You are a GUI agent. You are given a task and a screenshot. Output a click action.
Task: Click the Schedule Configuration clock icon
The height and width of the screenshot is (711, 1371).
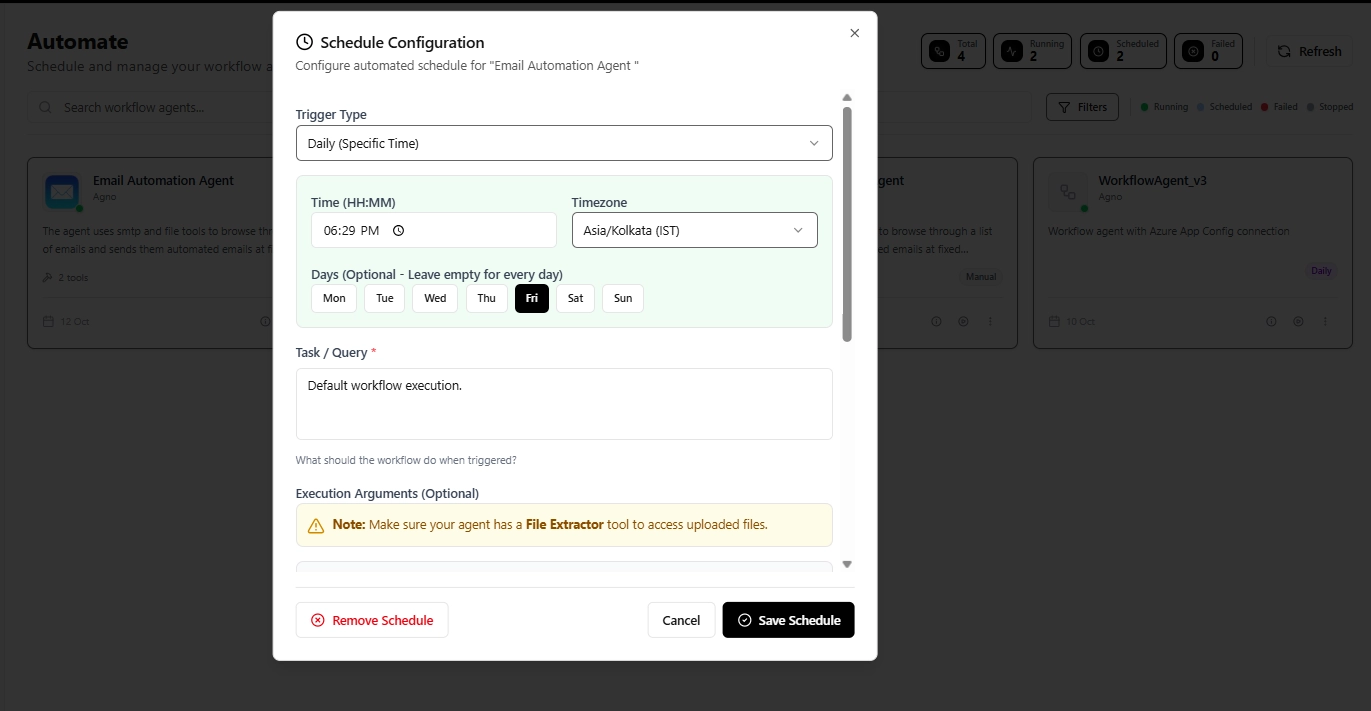click(302, 42)
